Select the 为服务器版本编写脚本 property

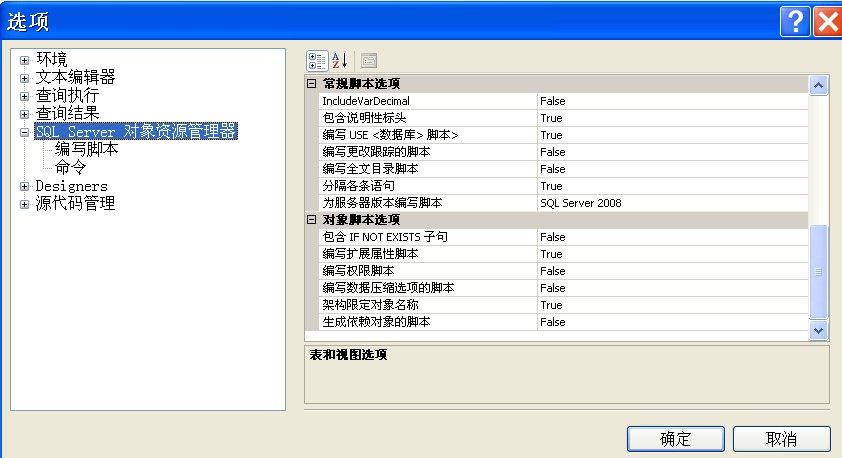[564, 203]
